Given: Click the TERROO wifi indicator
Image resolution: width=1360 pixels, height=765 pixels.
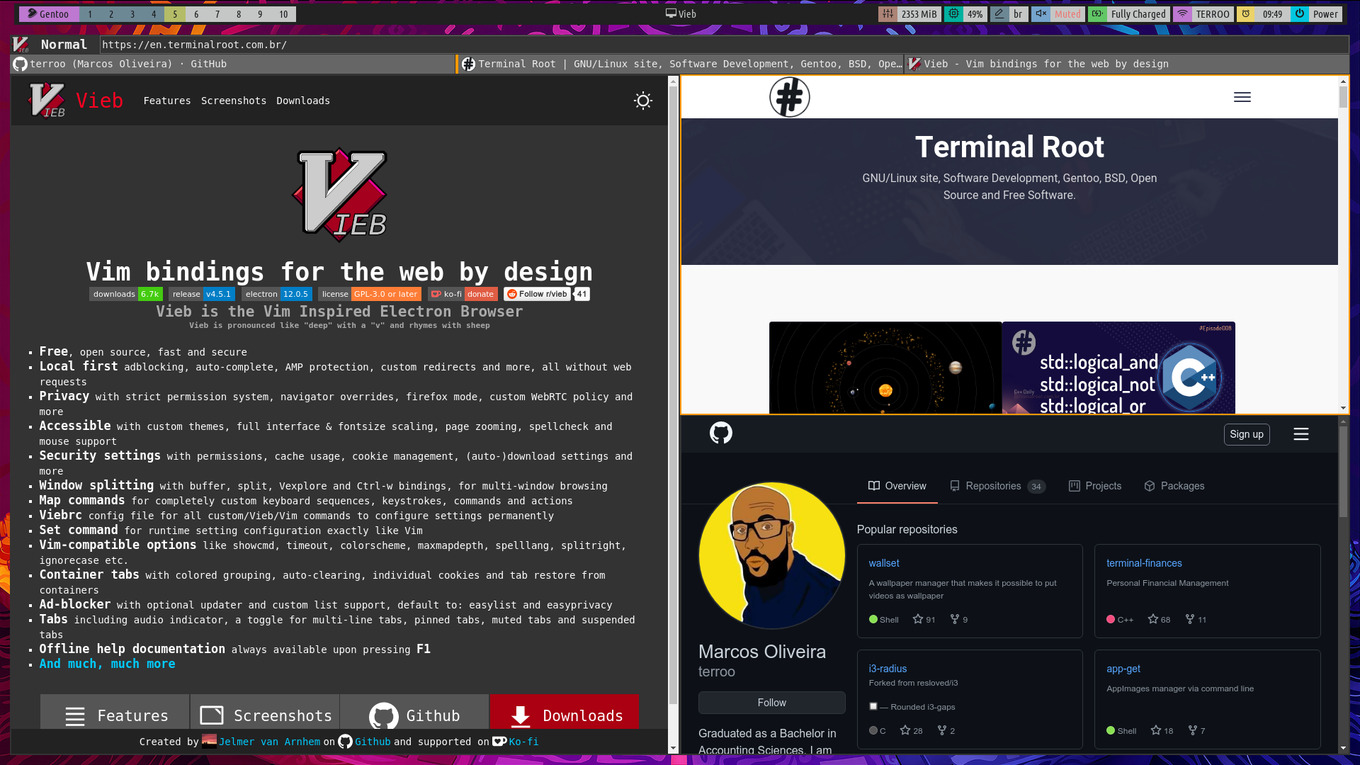Looking at the screenshot, I should click(x=1203, y=14).
